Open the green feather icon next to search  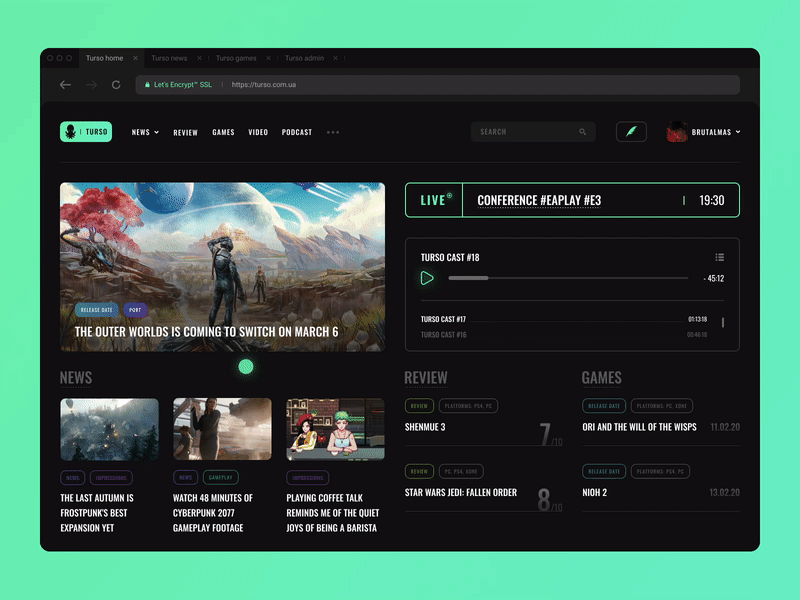(x=631, y=131)
